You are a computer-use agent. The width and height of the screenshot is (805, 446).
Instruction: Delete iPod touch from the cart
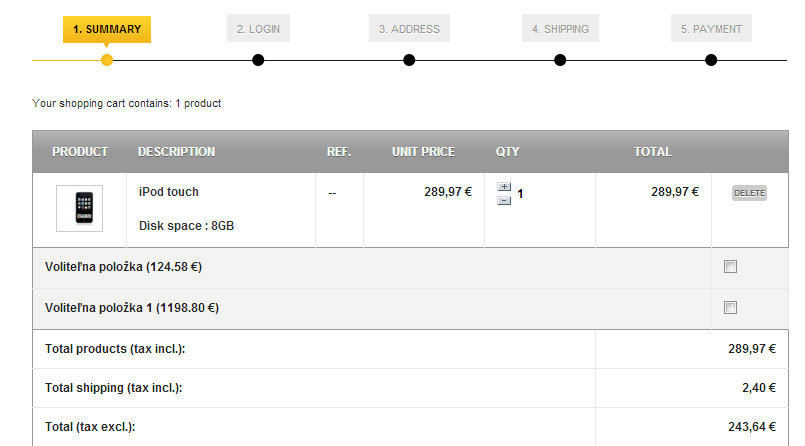coord(749,193)
